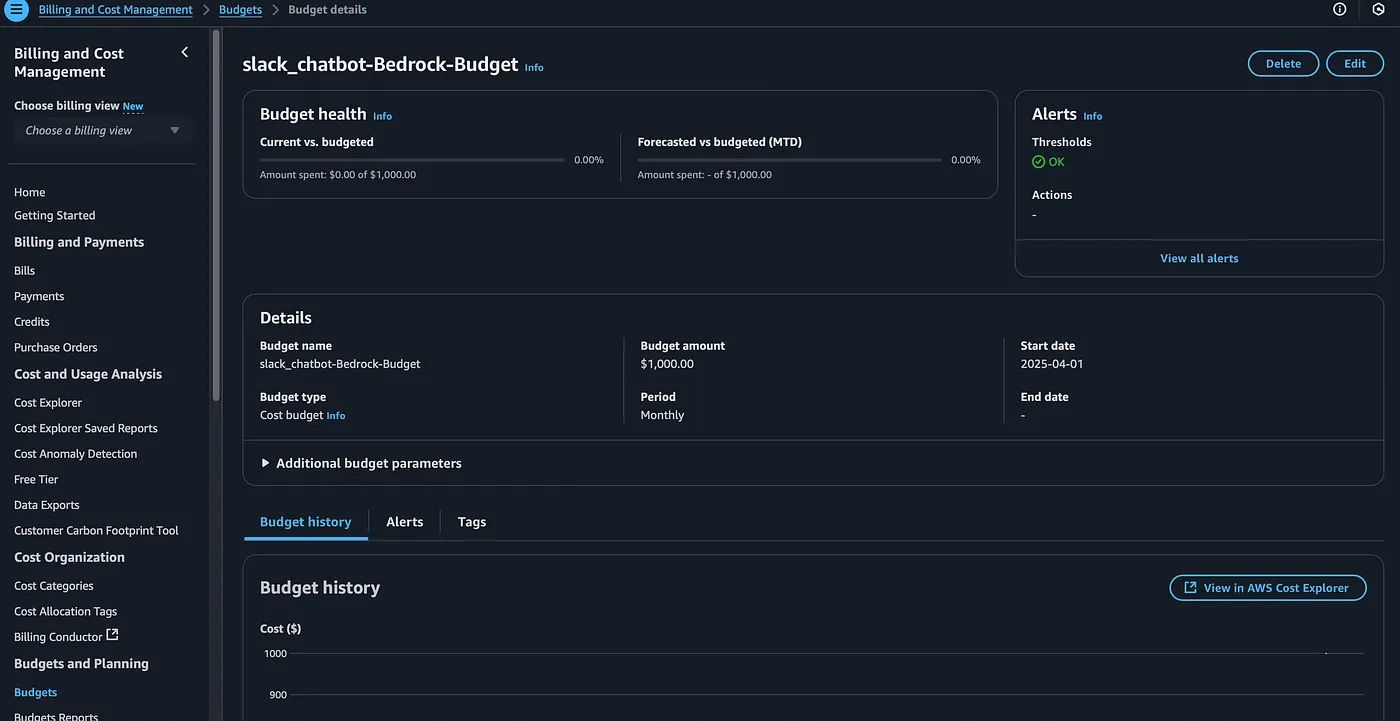
Task: Click the Edit button
Action: pyautogui.click(x=1355, y=63)
